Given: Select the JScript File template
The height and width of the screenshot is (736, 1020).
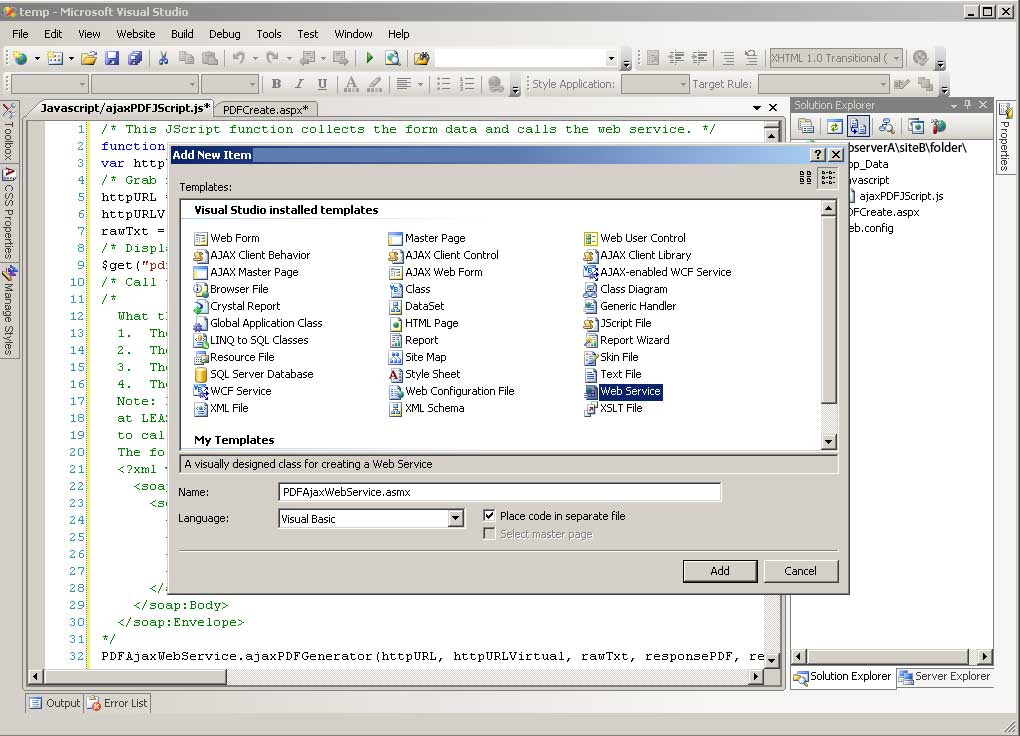Looking at the screenshot, I should 618,323.
